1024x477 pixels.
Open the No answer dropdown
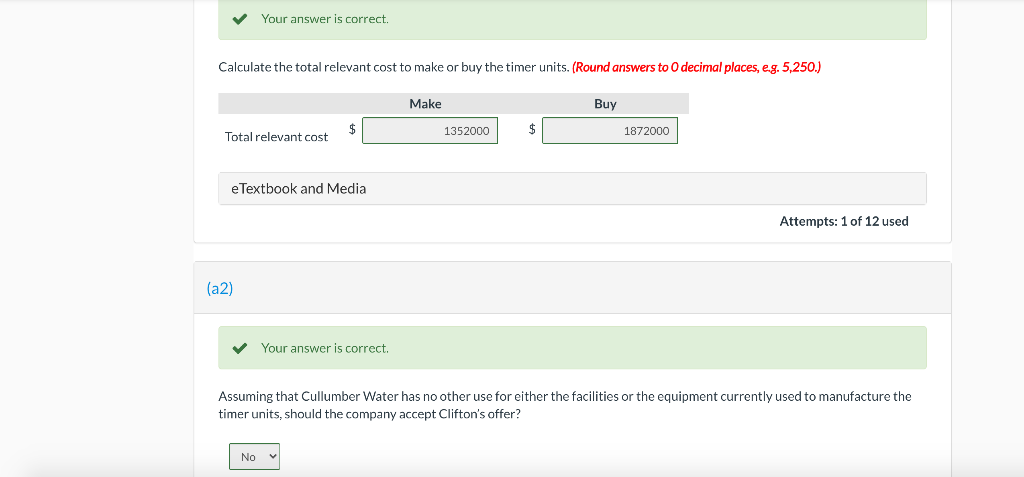[254, 457]
